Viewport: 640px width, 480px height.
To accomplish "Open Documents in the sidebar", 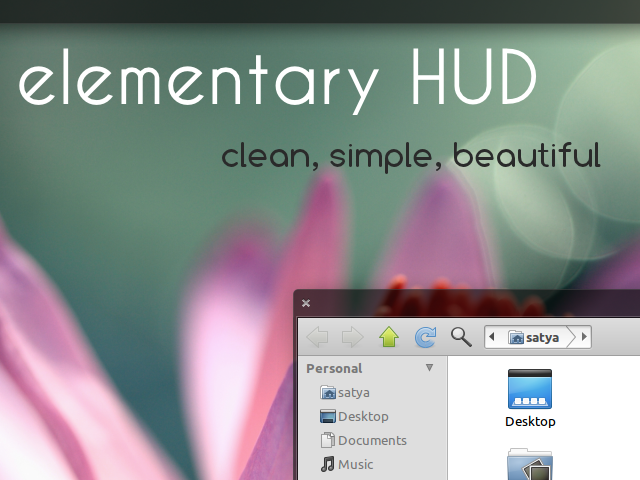I will point(363,440).
